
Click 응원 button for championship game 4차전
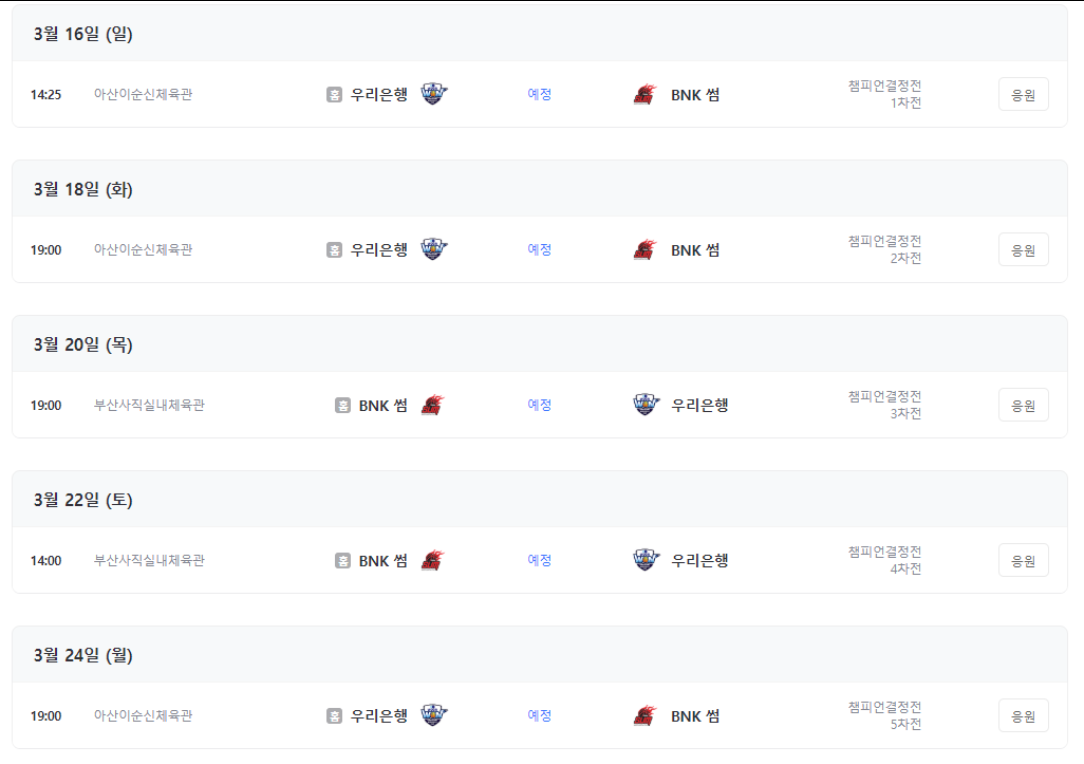point(1023,561)
